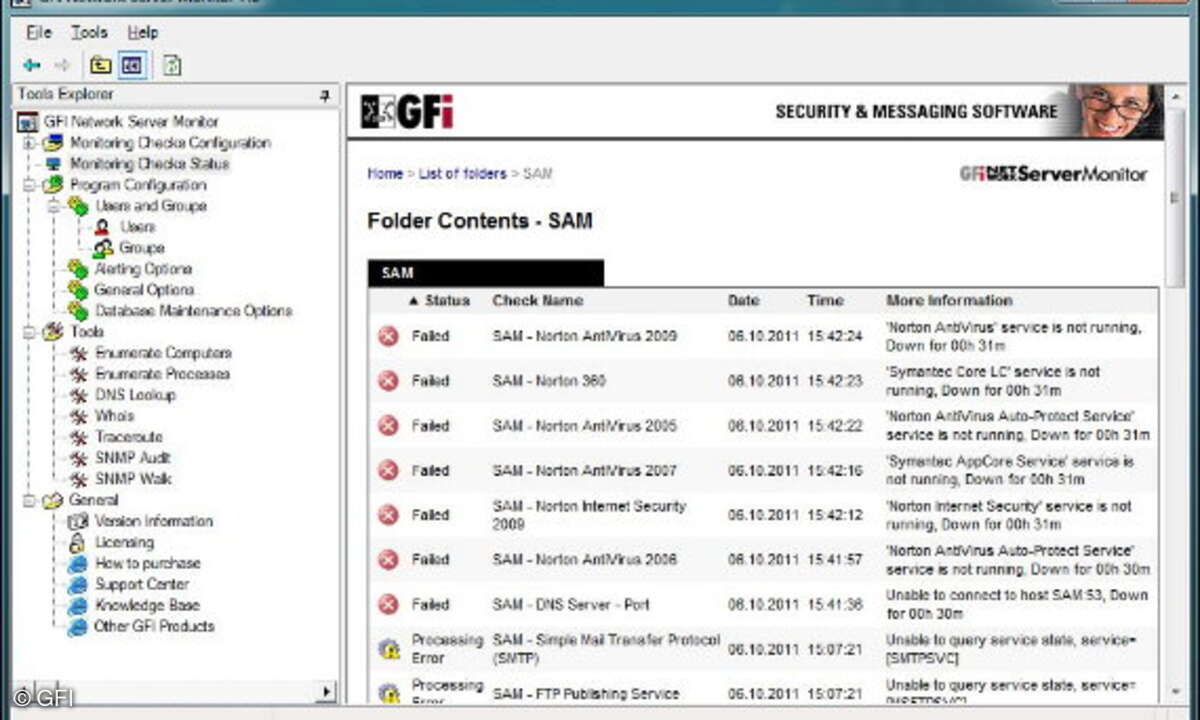Collapse the Tools tree node

coord(29,332)
